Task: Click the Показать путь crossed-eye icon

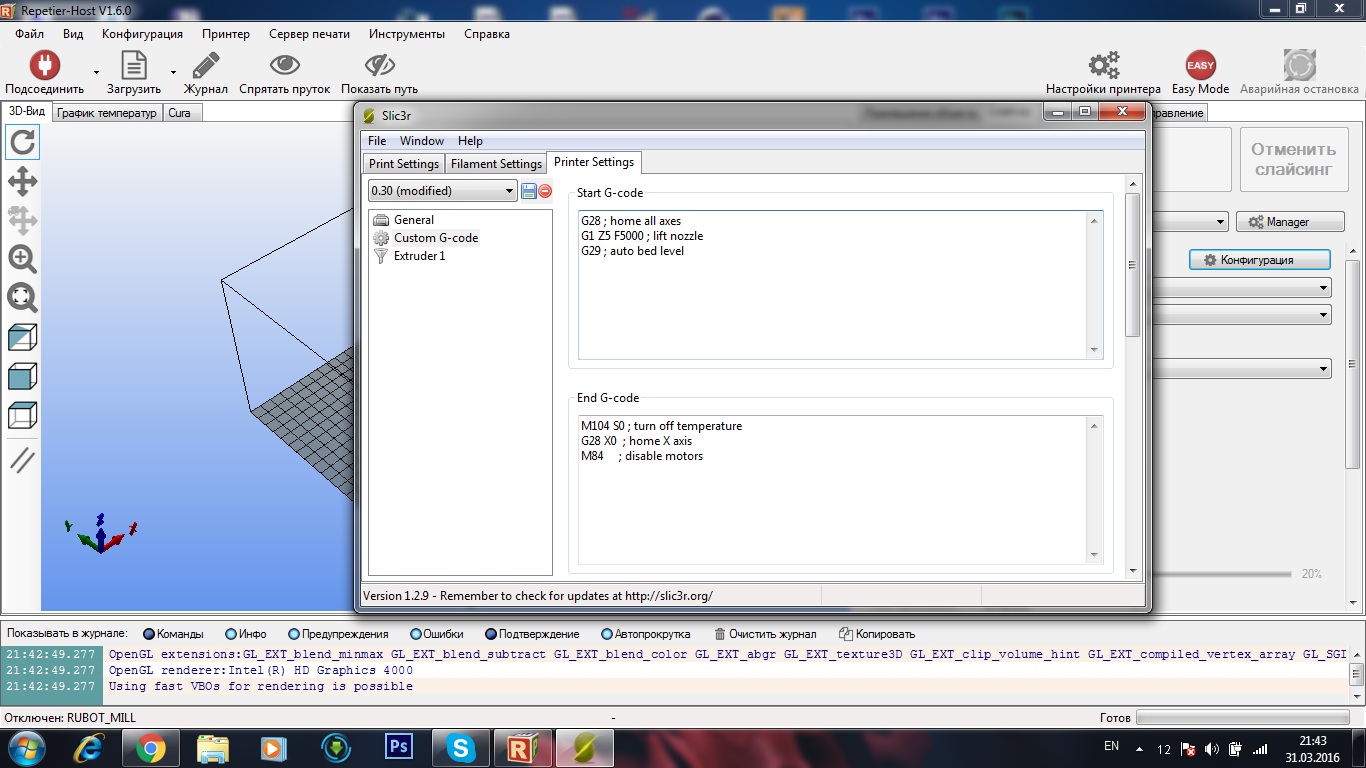Action: (380, 65)
